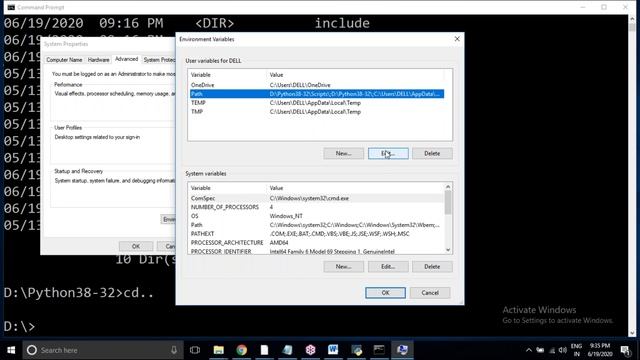Close the Environment Variables dialog
640x360 pixels.
pyautogui.click(x=457, y=39)
